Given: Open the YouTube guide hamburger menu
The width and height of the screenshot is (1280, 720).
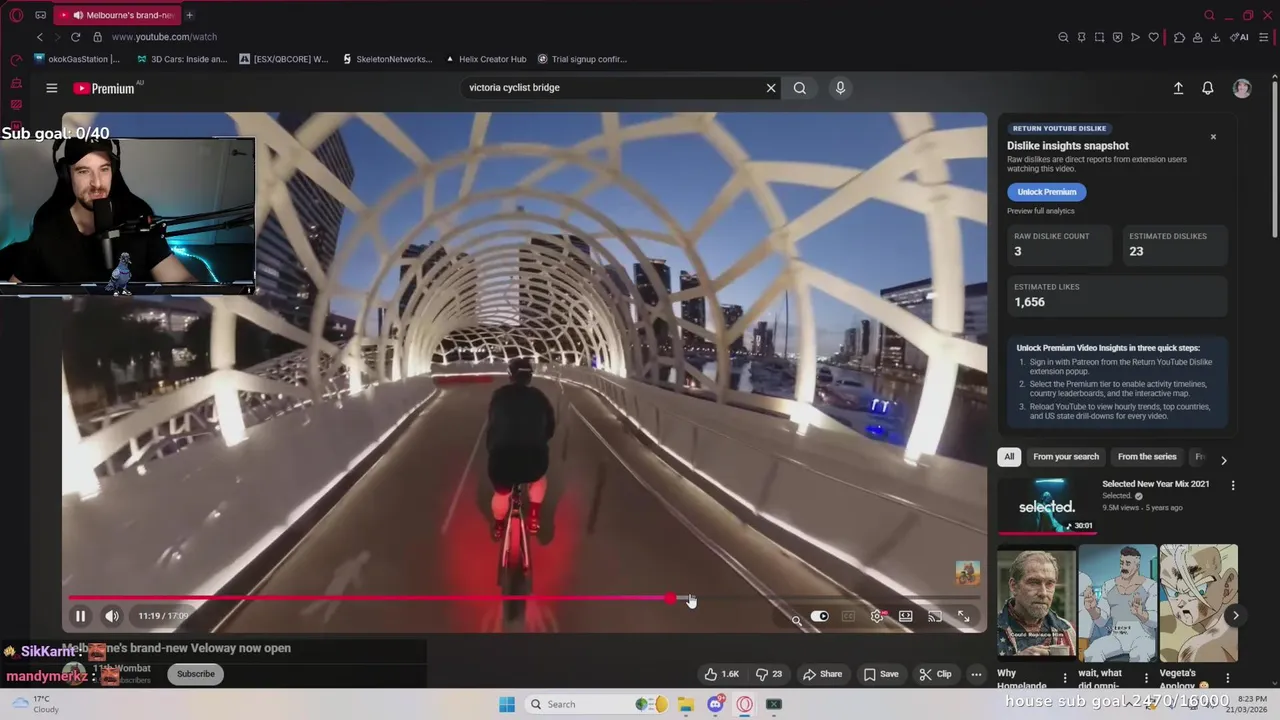Looking at the screenshot, I should coord(52,88).
